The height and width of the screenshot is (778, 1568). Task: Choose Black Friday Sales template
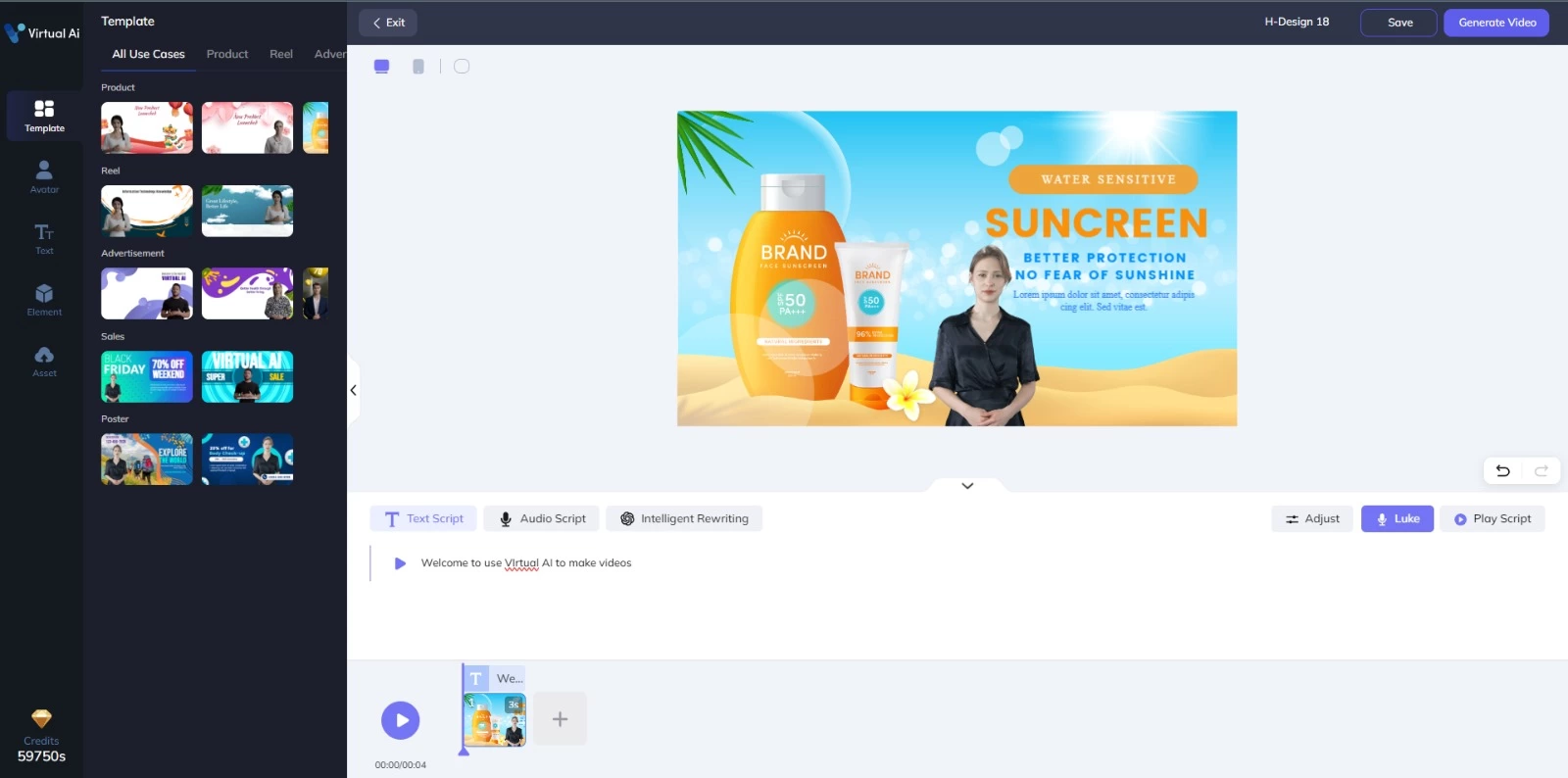click(x=147, y=376)
